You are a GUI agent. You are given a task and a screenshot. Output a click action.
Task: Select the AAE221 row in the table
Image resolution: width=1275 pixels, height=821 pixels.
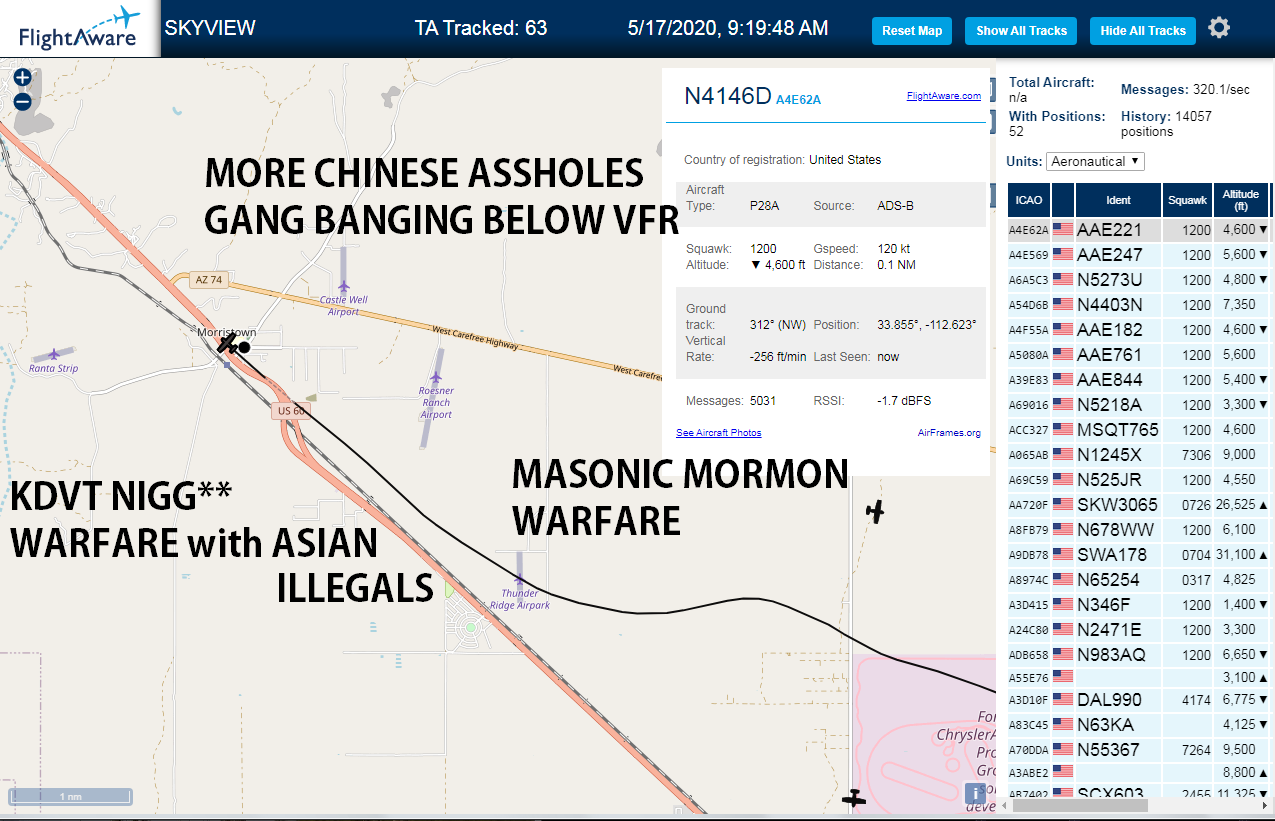[x=1140, y=230]
